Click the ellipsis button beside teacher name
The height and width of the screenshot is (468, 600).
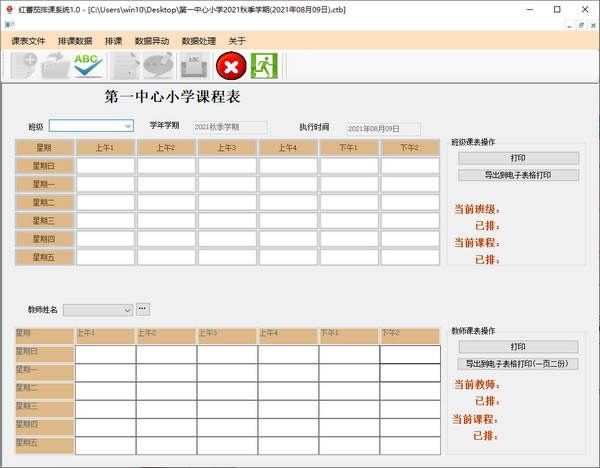click(x=142, y=309)
